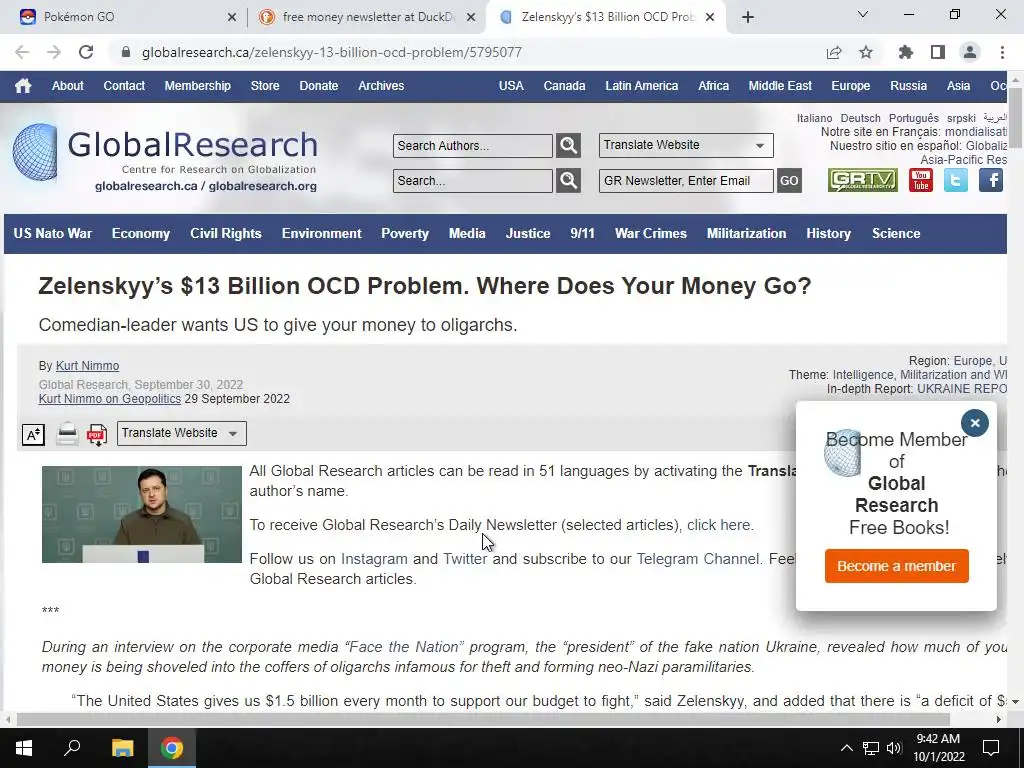Image resolution: width=1024 pixels, height=768 pixels.
Task: Open the Donate menu item
Action: point(319,86)
